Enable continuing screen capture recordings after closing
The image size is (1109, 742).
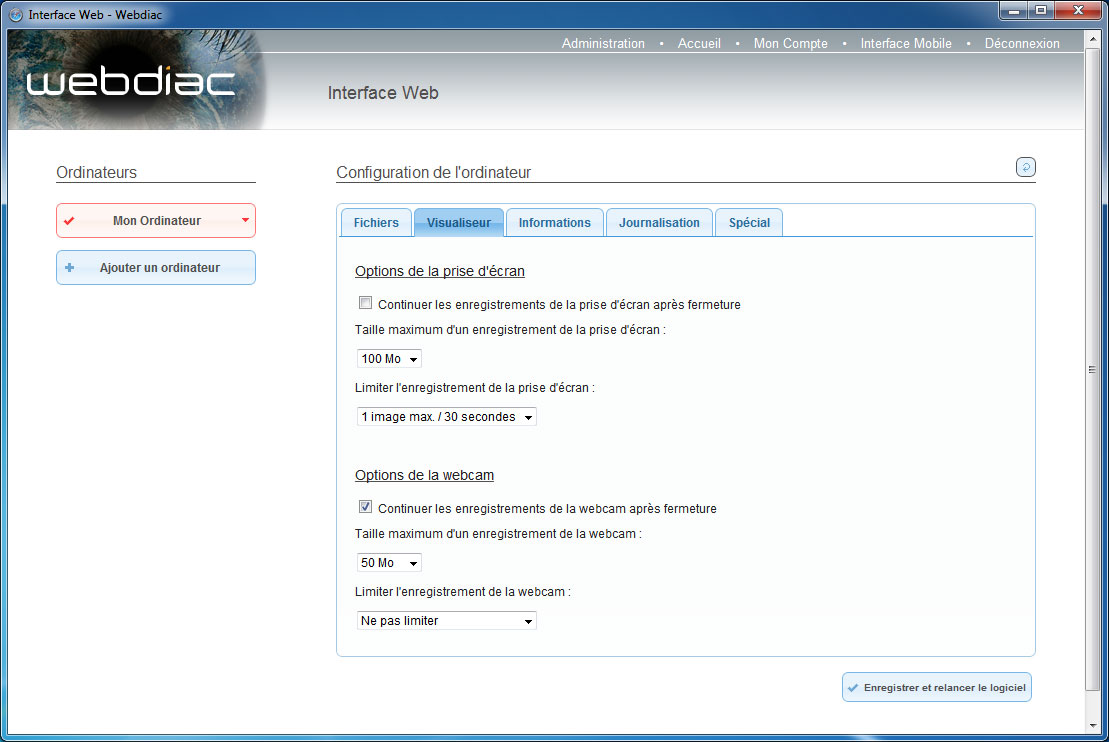point(365,304)
